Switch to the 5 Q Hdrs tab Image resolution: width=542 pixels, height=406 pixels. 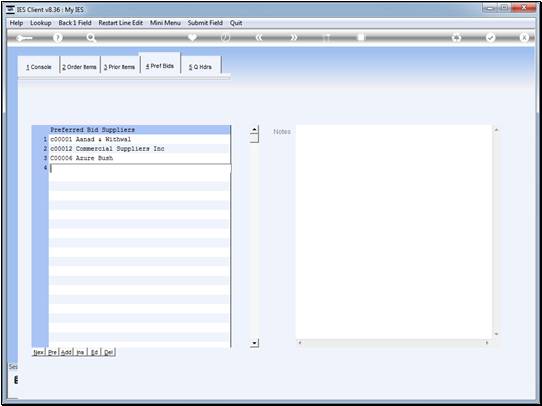coord(200,67)
